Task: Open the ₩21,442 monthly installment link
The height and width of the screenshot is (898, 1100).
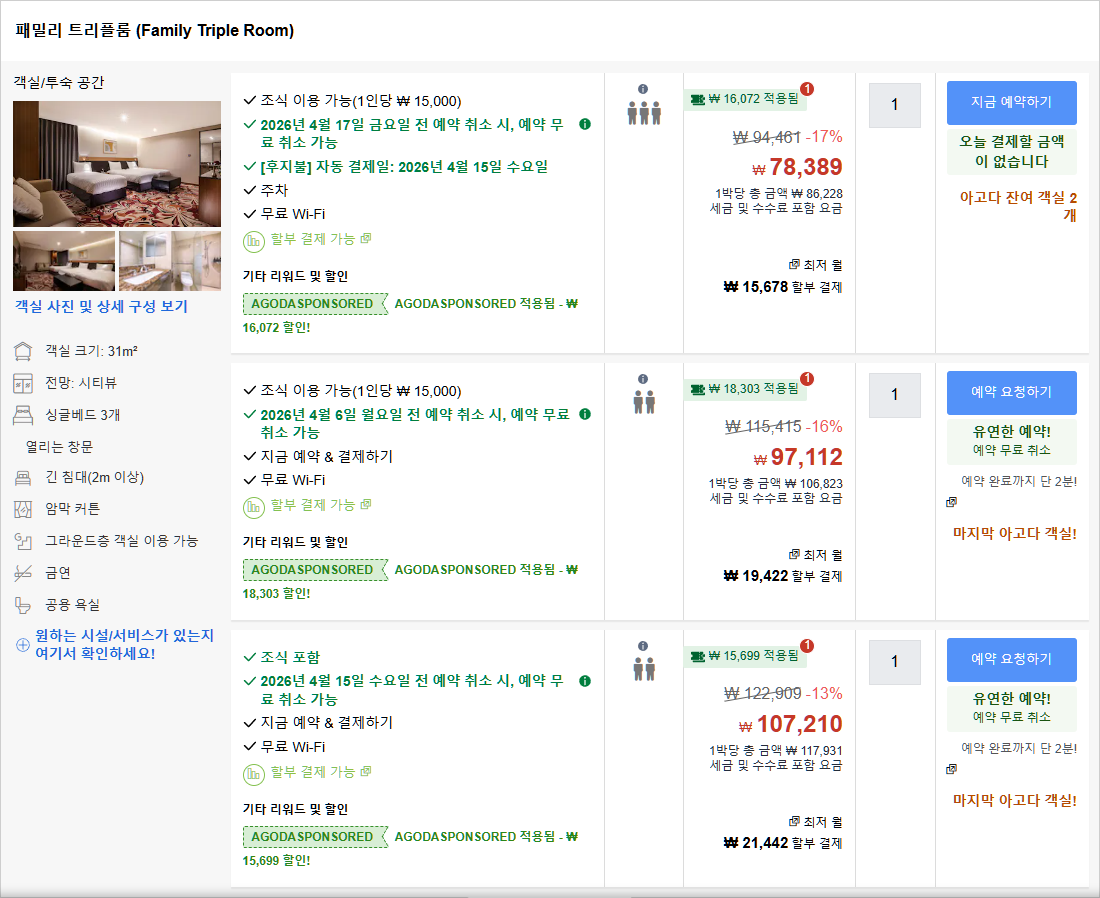Action: pos(783,843)
